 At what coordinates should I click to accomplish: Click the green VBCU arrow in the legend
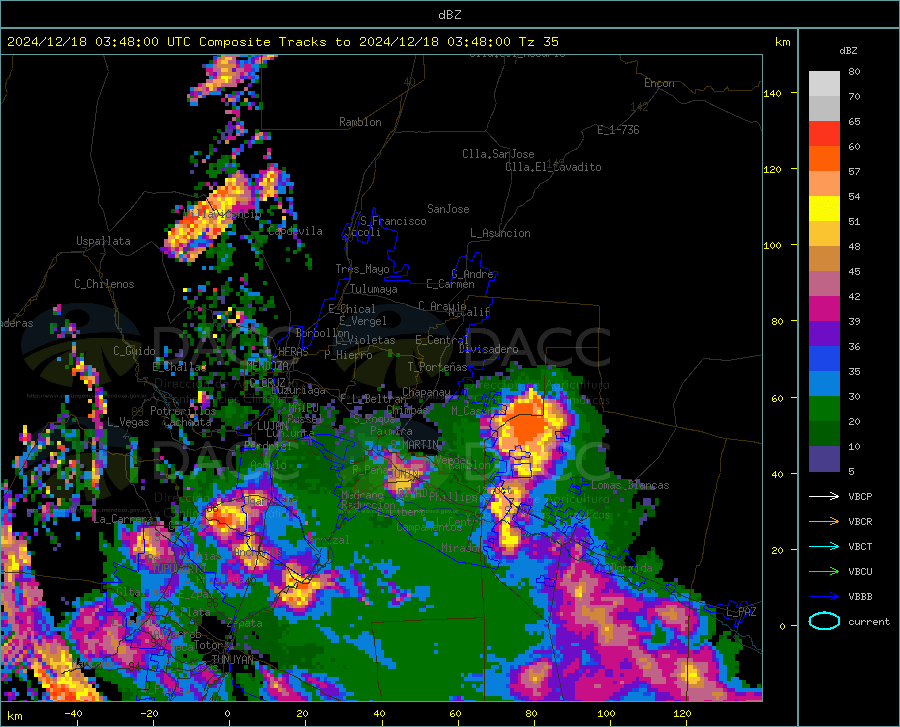click(824, 572)
